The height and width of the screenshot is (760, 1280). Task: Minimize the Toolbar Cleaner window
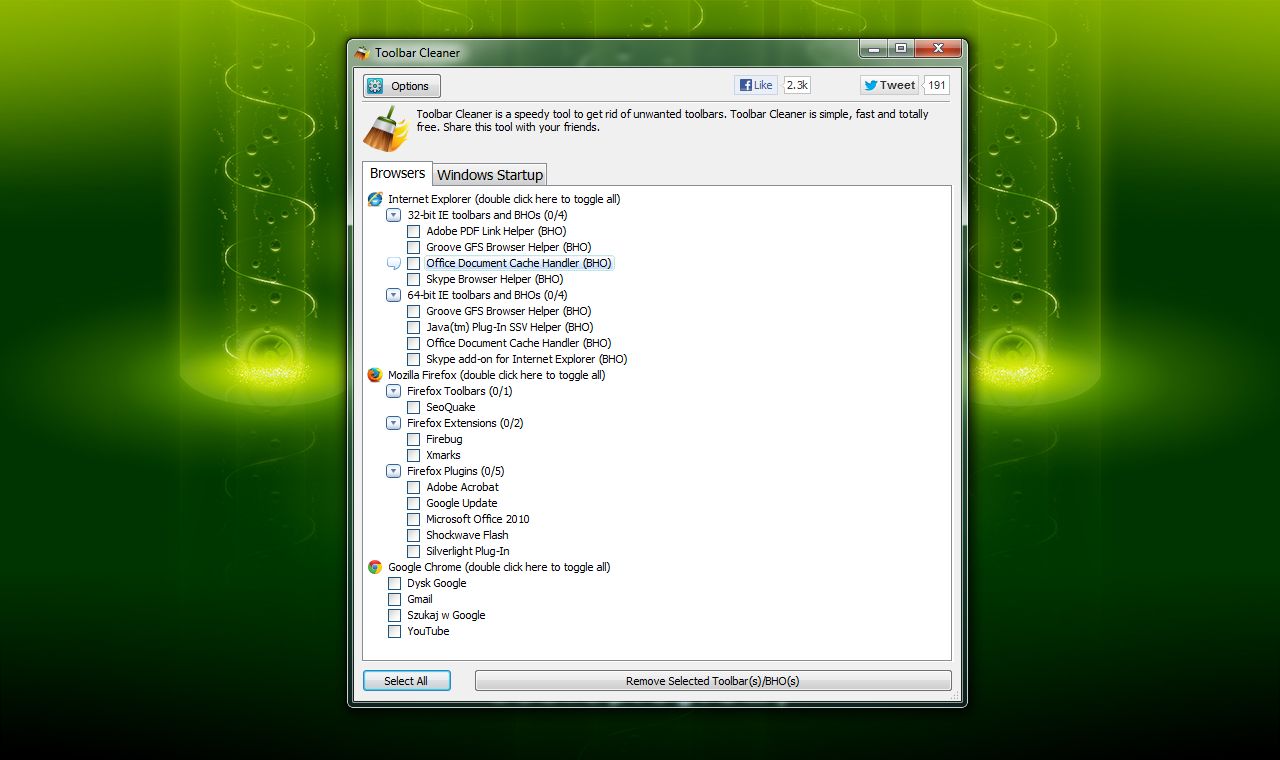(x=873, y=48)
